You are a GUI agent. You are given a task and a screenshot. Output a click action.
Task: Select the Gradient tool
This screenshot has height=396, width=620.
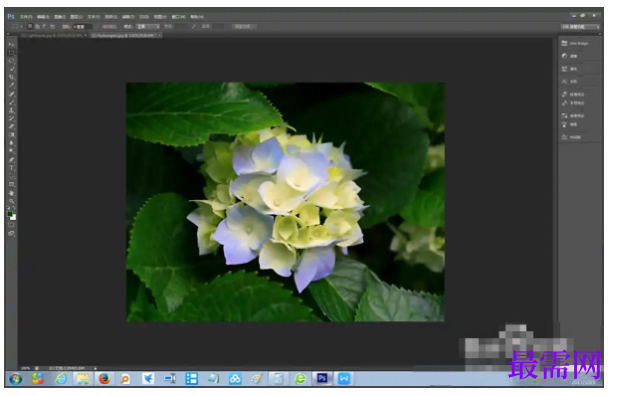pyautogui.click(x=11, y=135)
